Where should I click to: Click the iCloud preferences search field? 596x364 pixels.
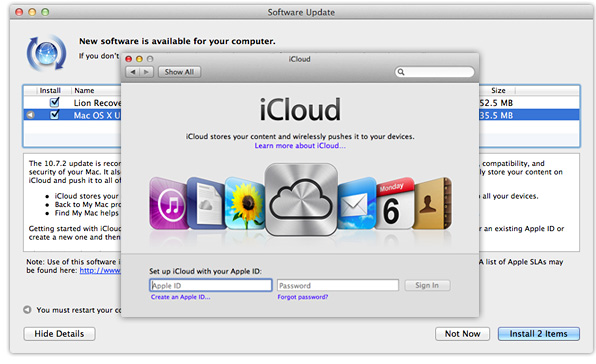434,72
